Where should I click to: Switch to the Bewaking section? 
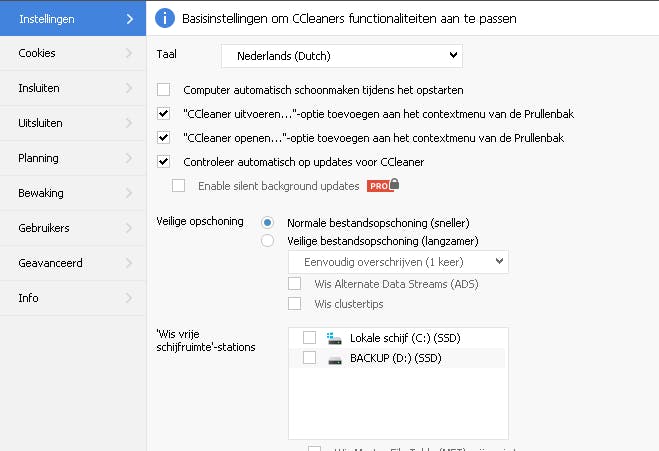pyautogui.click(x=73, y=193)
